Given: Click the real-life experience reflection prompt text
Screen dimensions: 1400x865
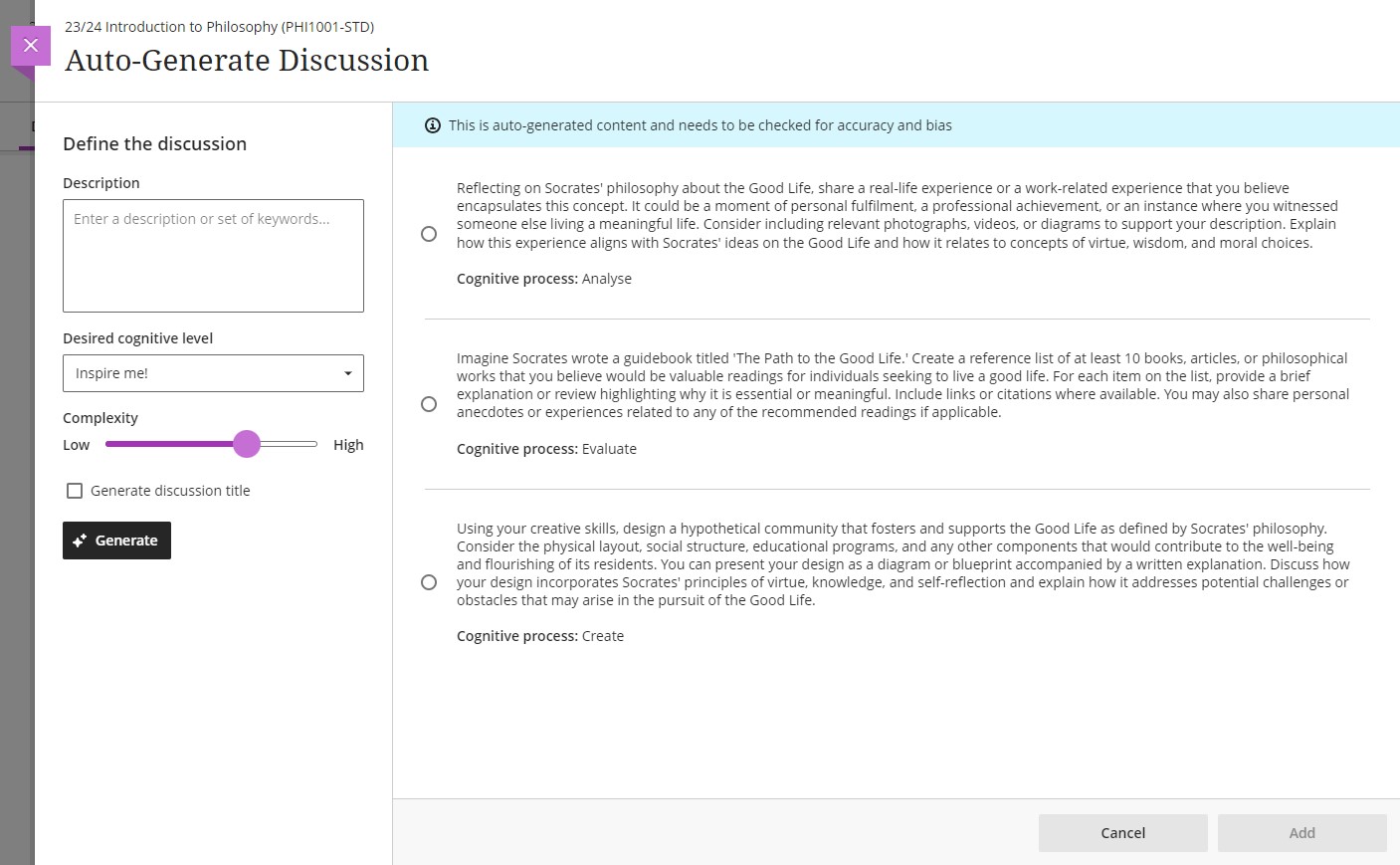Looking at the screenshot, I should click(896, 215).
